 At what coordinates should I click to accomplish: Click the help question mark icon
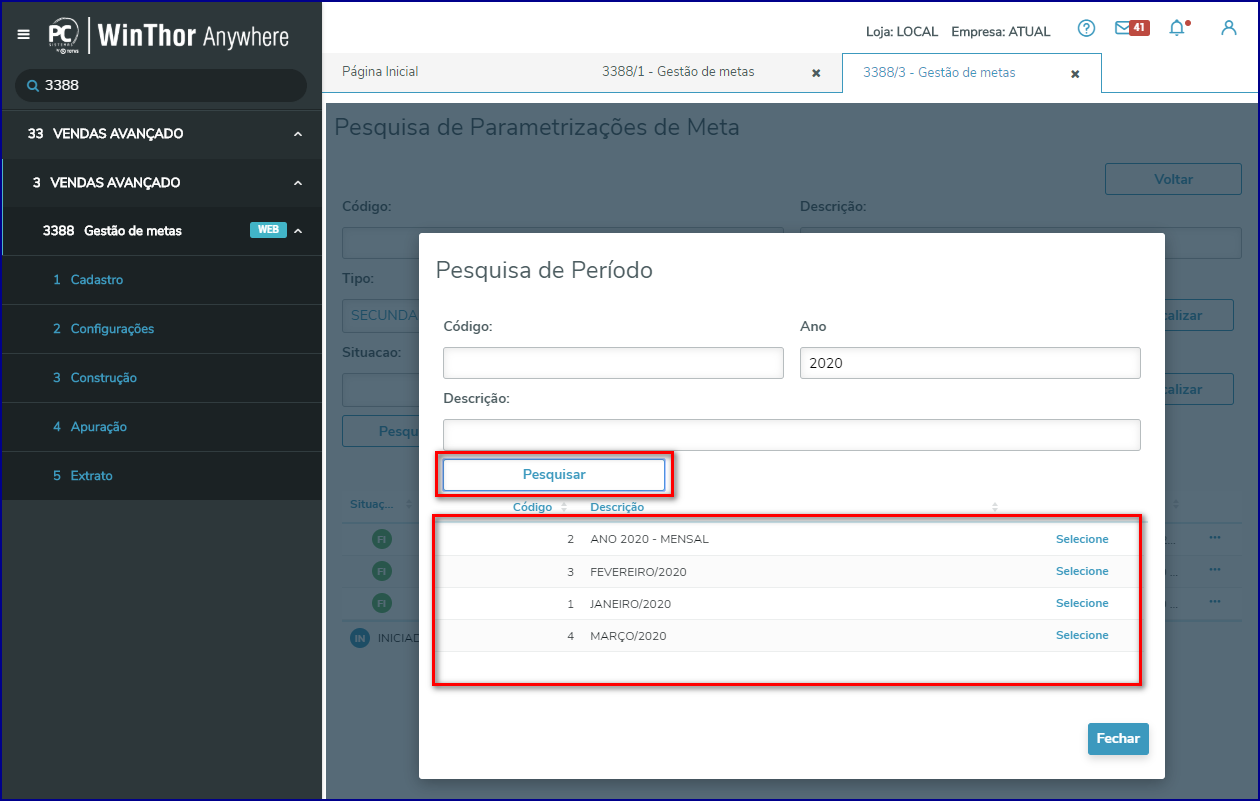click(x=1086, y=28)
